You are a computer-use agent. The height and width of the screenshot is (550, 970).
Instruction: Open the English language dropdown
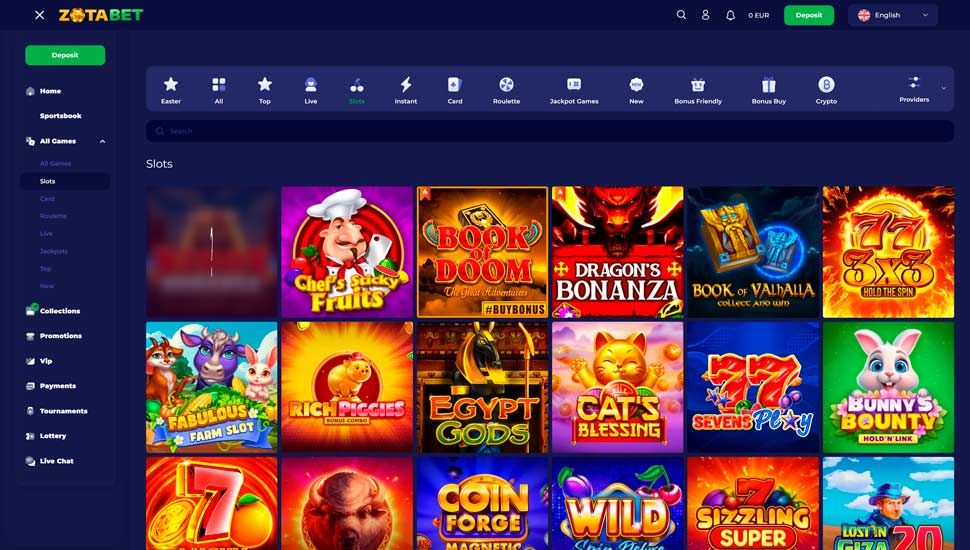pyautogui.click(x=893, y=15)
